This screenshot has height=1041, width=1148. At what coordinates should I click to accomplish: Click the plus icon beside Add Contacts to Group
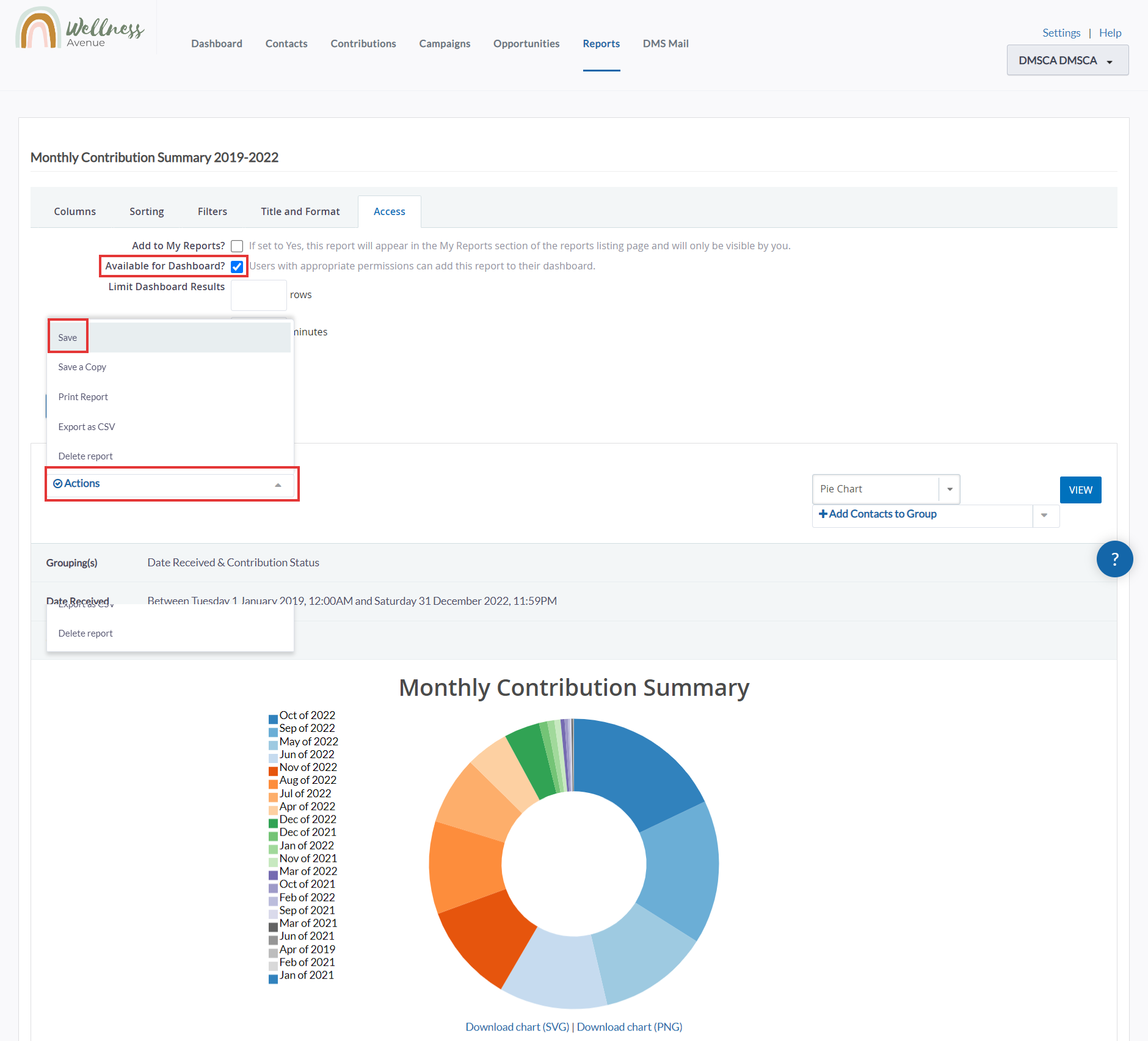(x=823, y=514)
